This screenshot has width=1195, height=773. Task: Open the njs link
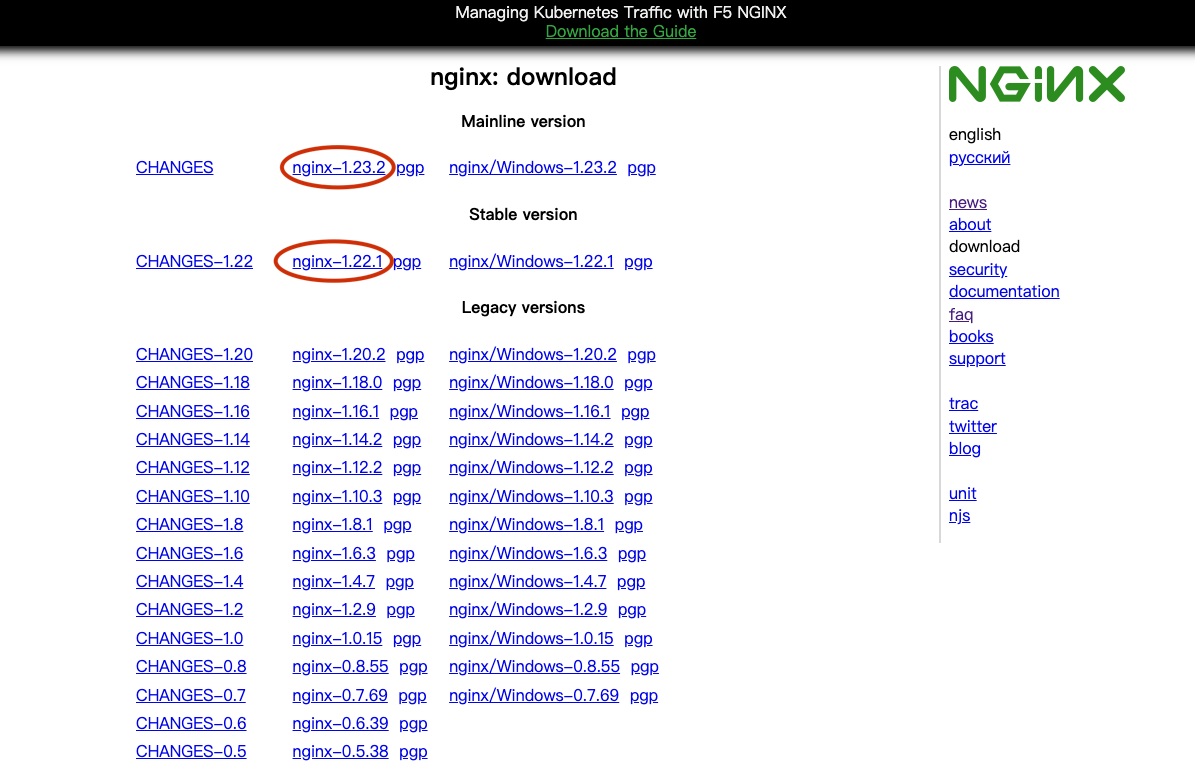point(960,516)
